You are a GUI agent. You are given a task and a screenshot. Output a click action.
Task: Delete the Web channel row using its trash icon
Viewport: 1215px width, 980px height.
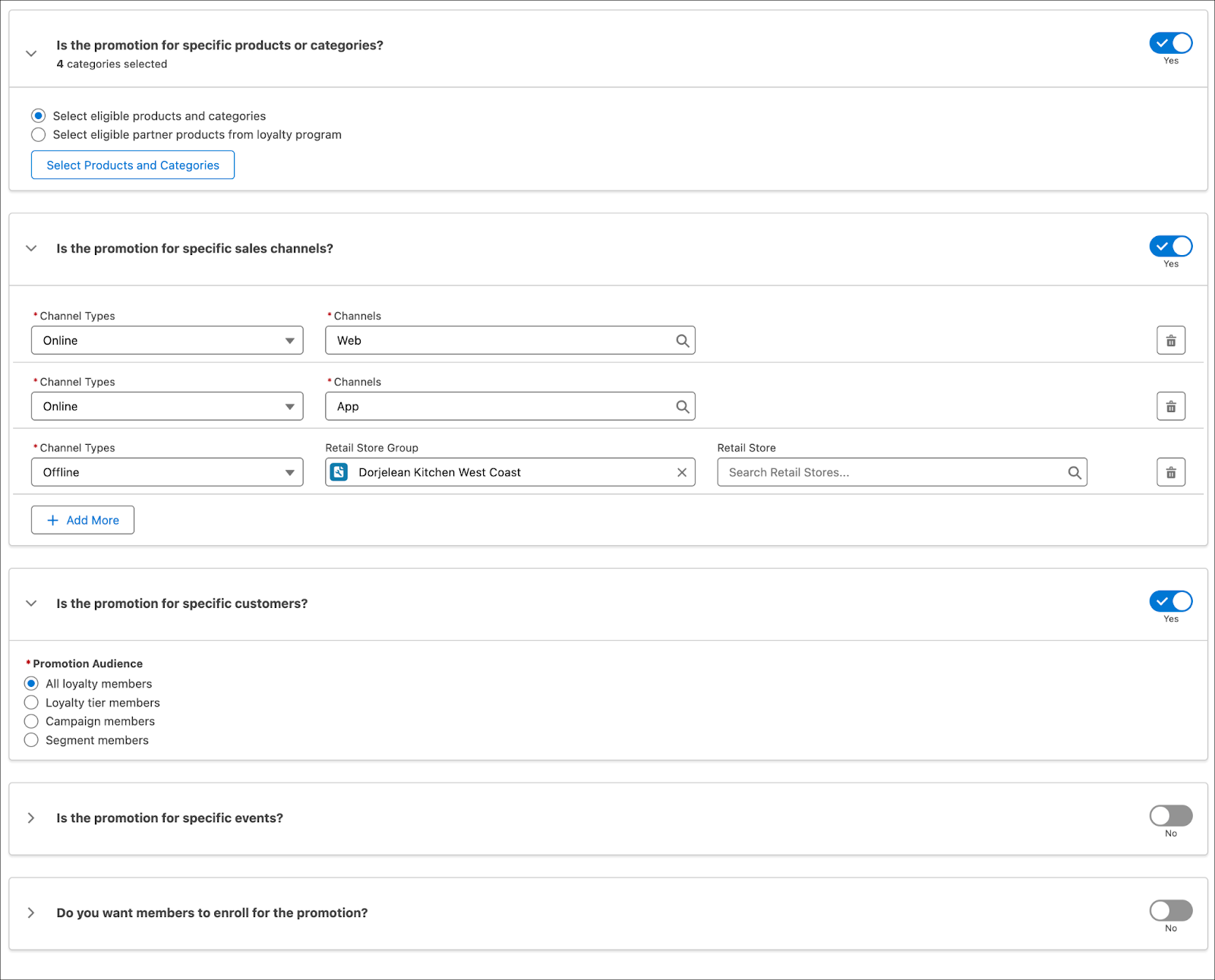tap(1171, 340)
